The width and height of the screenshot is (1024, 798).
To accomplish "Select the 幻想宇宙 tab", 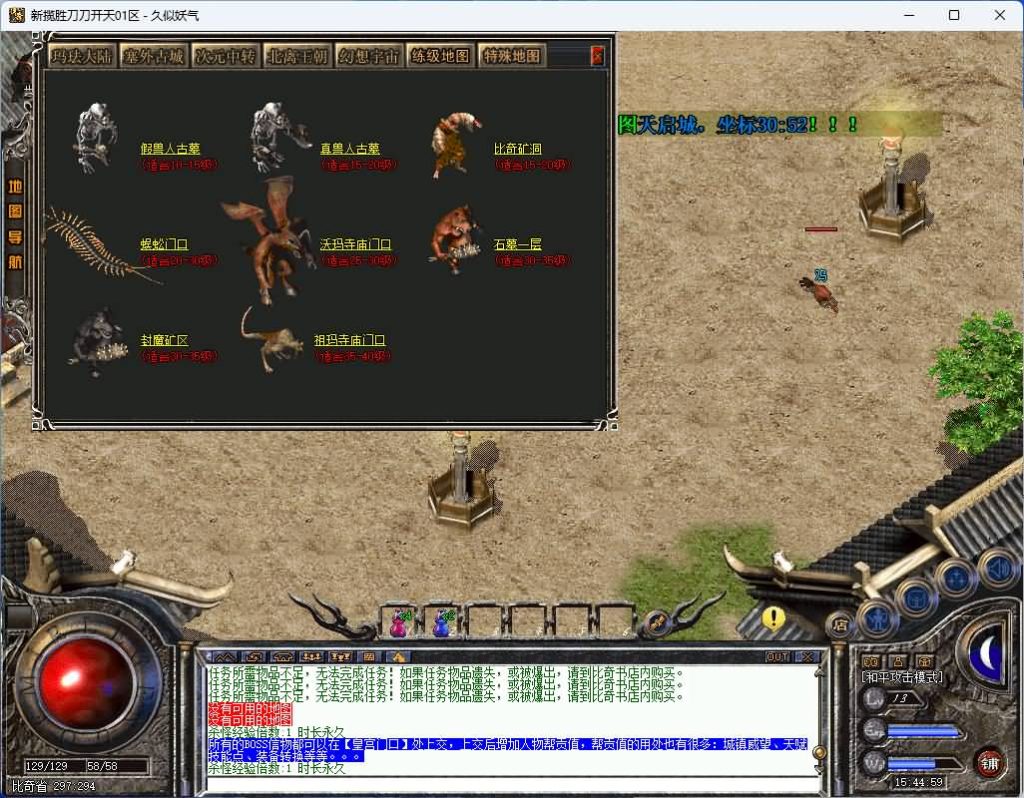I will coord(368,56).
